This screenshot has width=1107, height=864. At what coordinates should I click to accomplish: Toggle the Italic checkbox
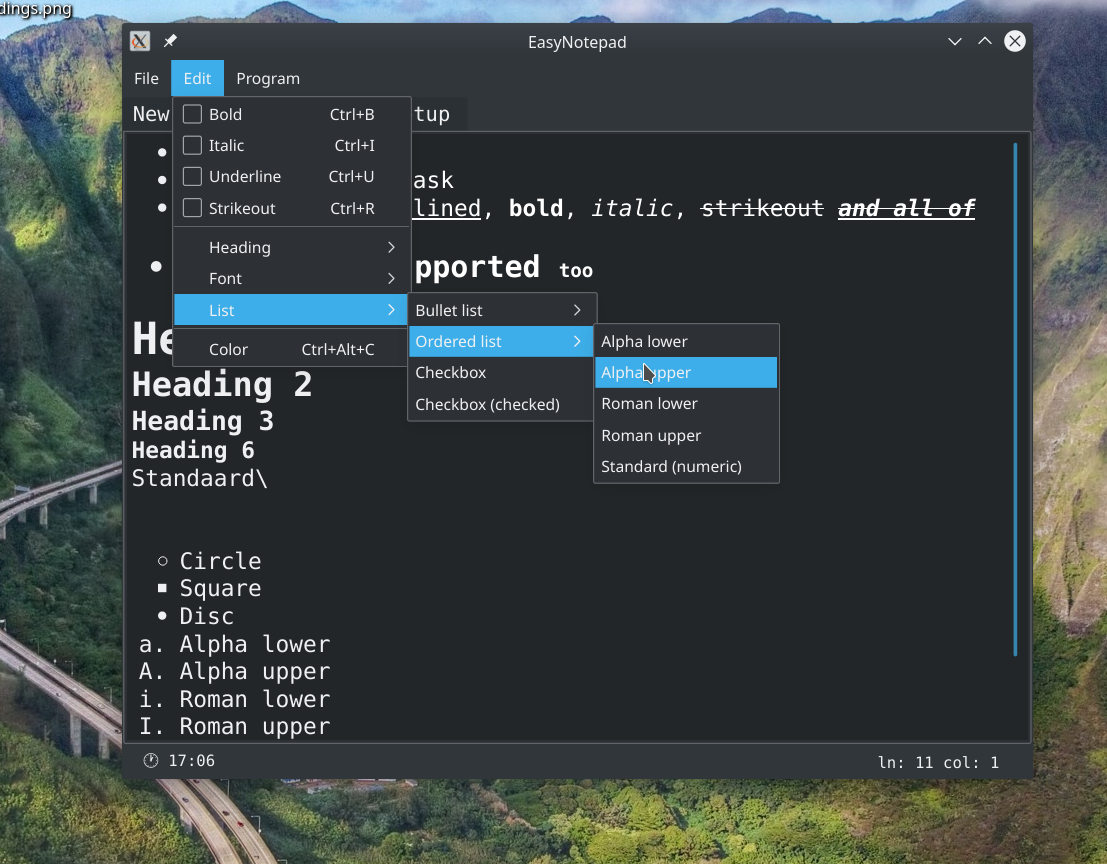click(x=192, y=146)
